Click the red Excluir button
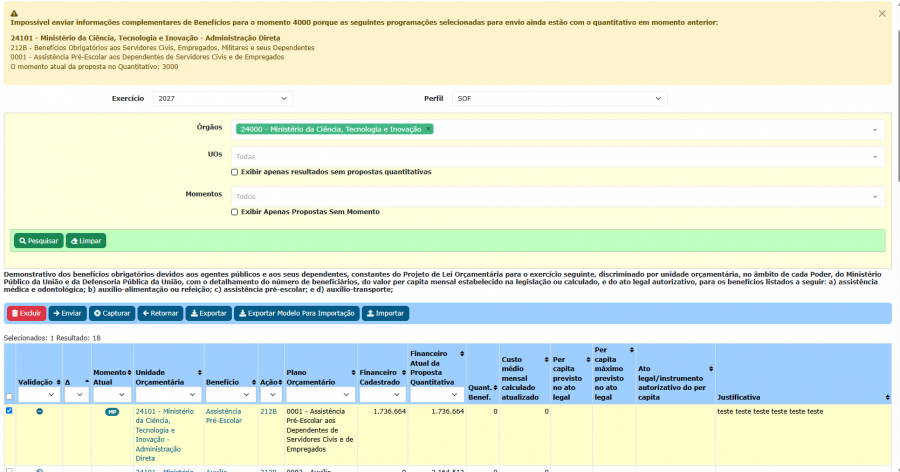Image resolution: width=900 pixels, height=472 pixels. [x=26, y=314]
